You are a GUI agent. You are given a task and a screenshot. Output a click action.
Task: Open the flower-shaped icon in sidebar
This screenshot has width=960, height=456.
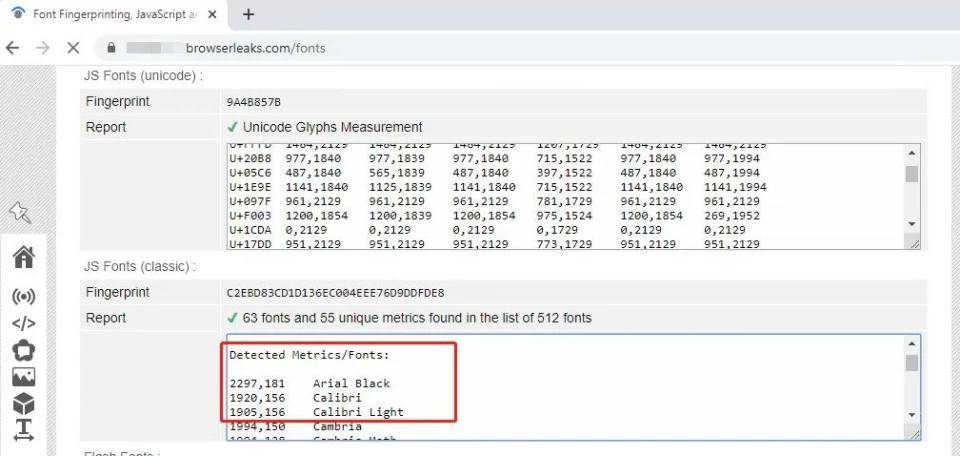(x=23, y=351)
